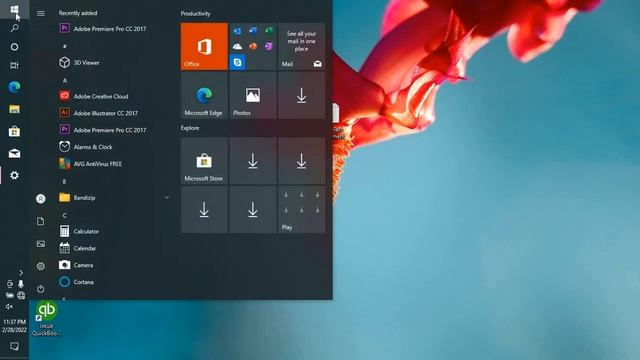Open File Explorer from the taskbar
The height and width of the screenshot is (360, 640).
pos(14,109)
